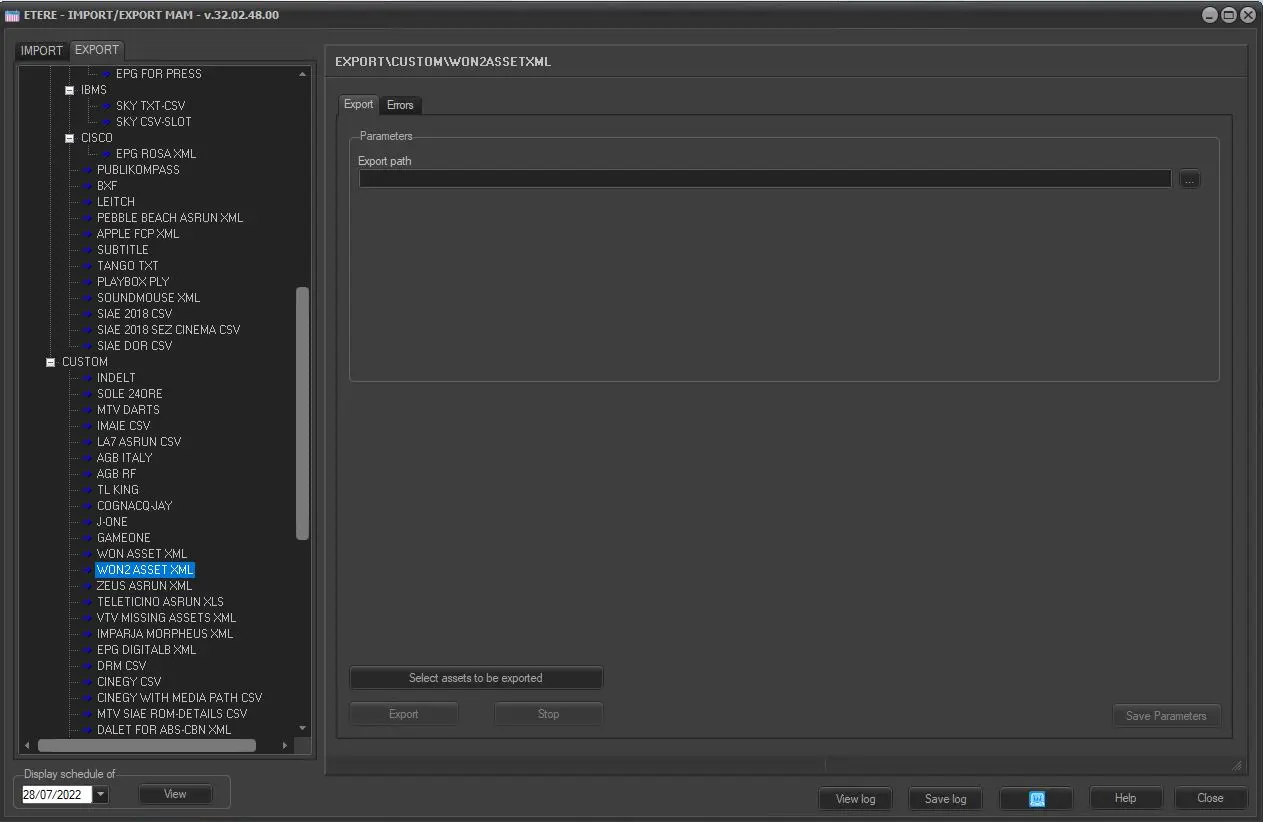This screenshot has height=822, width=1263.
Task: Open the schedule date dropdown arrow
Action: [x=101, y=794]
